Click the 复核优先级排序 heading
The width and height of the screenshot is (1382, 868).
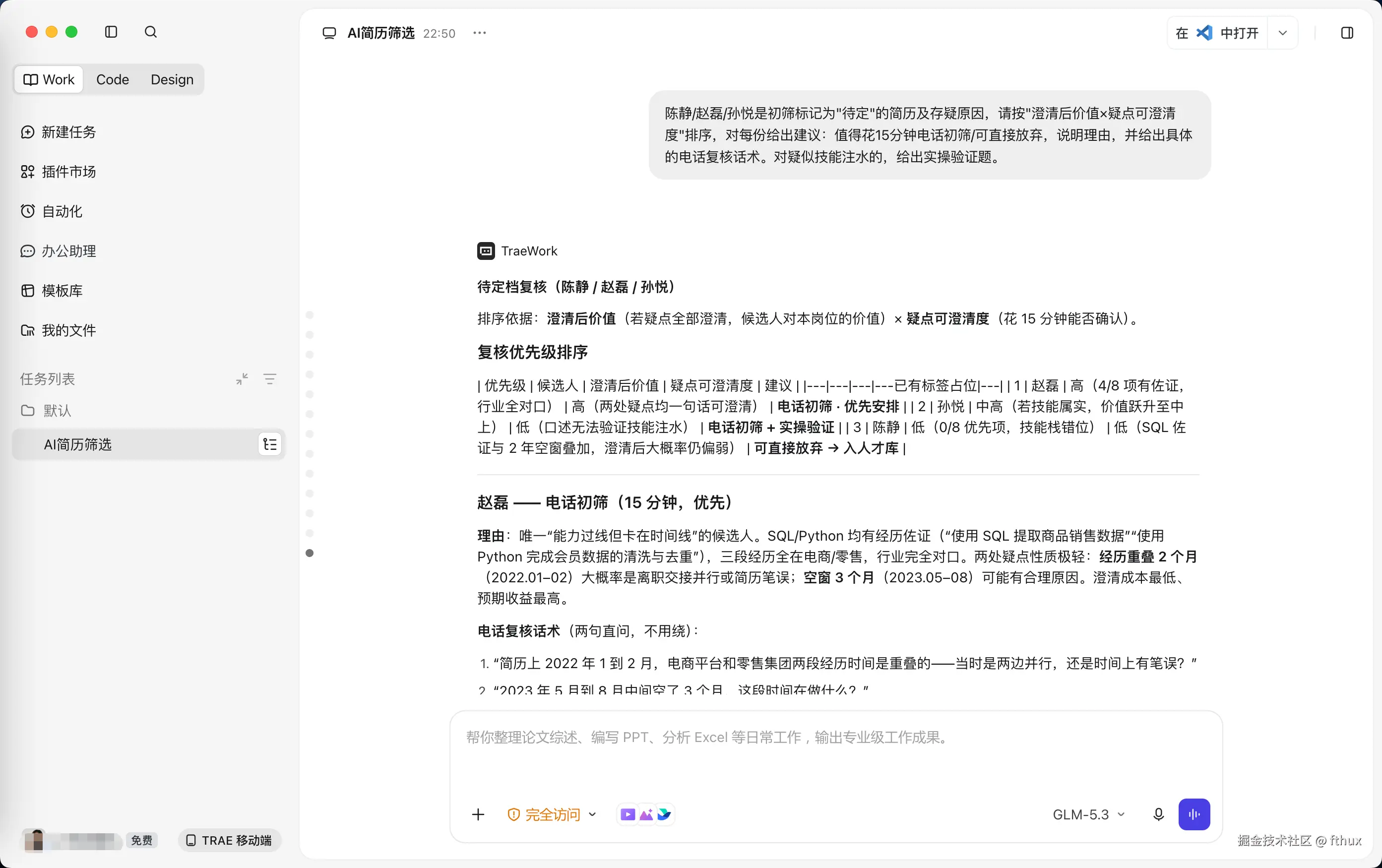[x=532, y=352]
